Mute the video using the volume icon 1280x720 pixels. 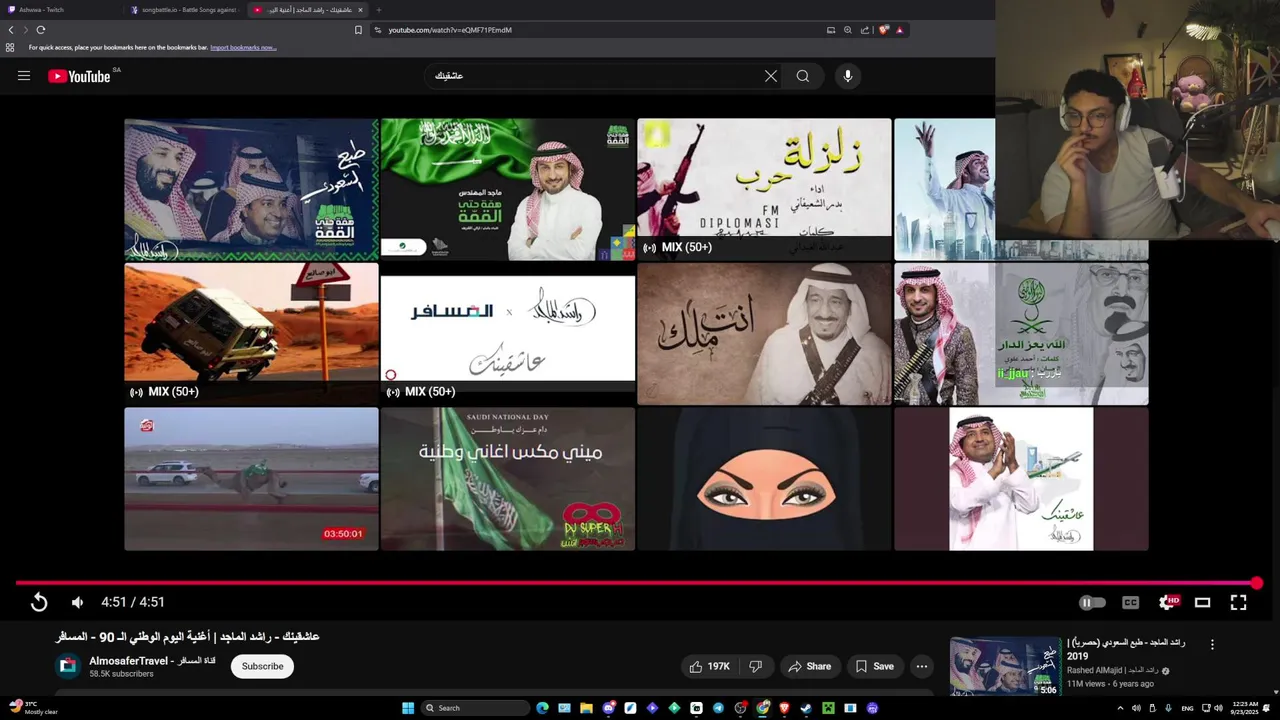[78, 602]
